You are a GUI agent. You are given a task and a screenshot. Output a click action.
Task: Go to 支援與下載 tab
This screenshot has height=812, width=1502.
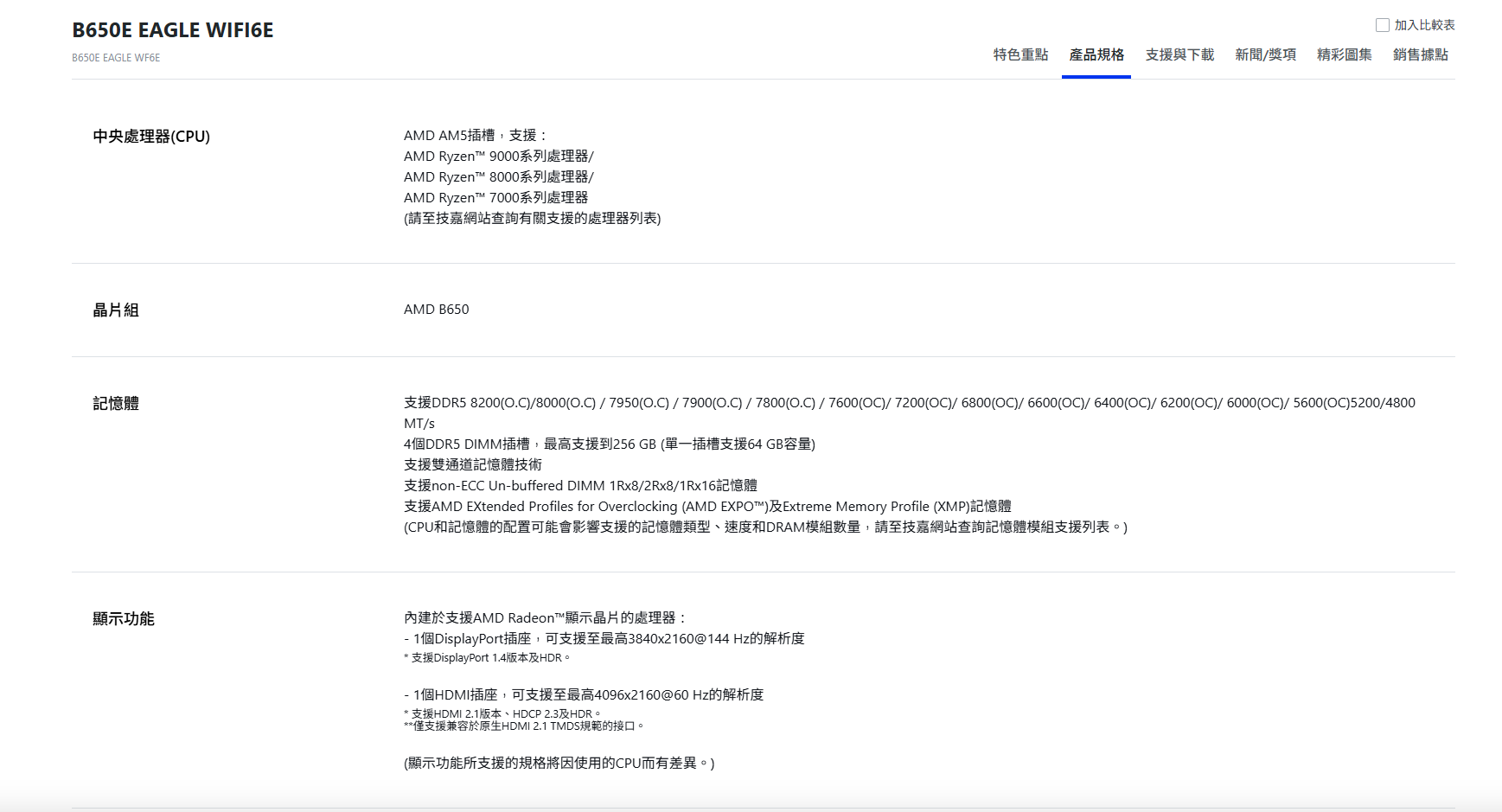[1179, 54]
